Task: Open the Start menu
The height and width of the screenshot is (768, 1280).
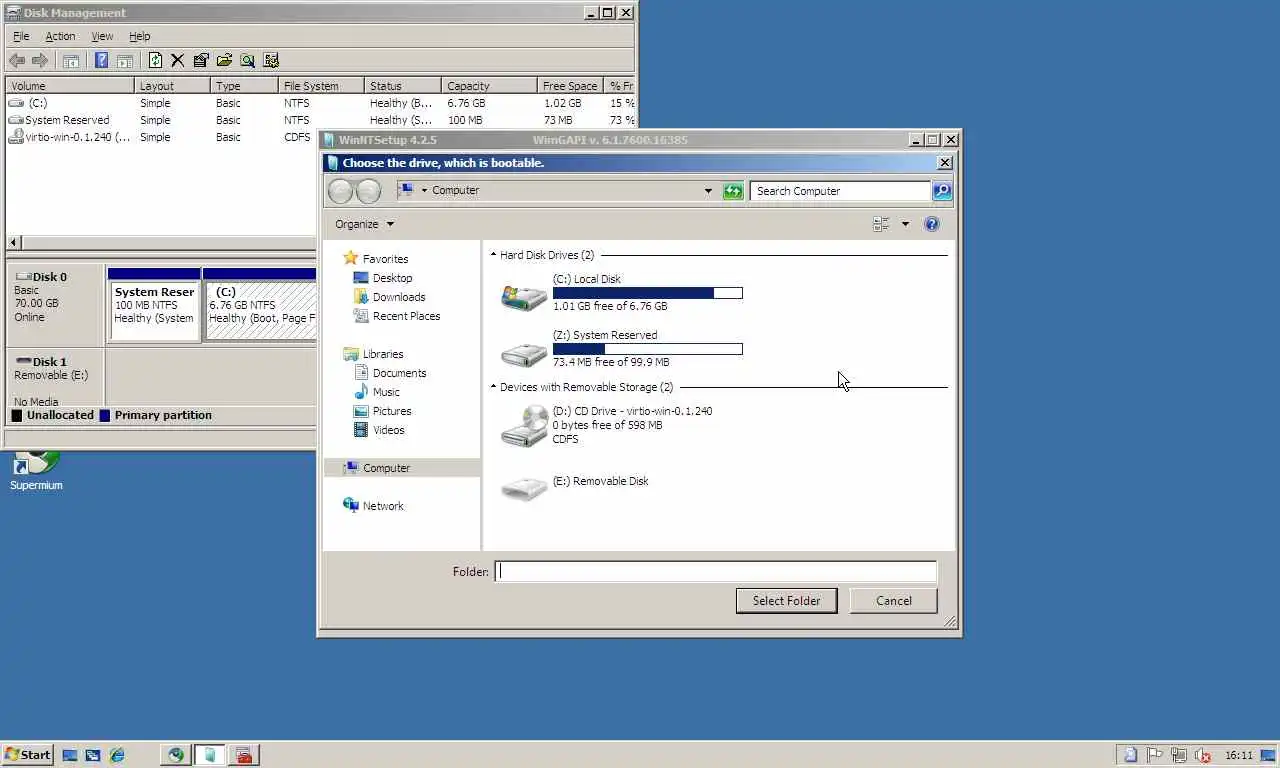Action: point(27,755)
